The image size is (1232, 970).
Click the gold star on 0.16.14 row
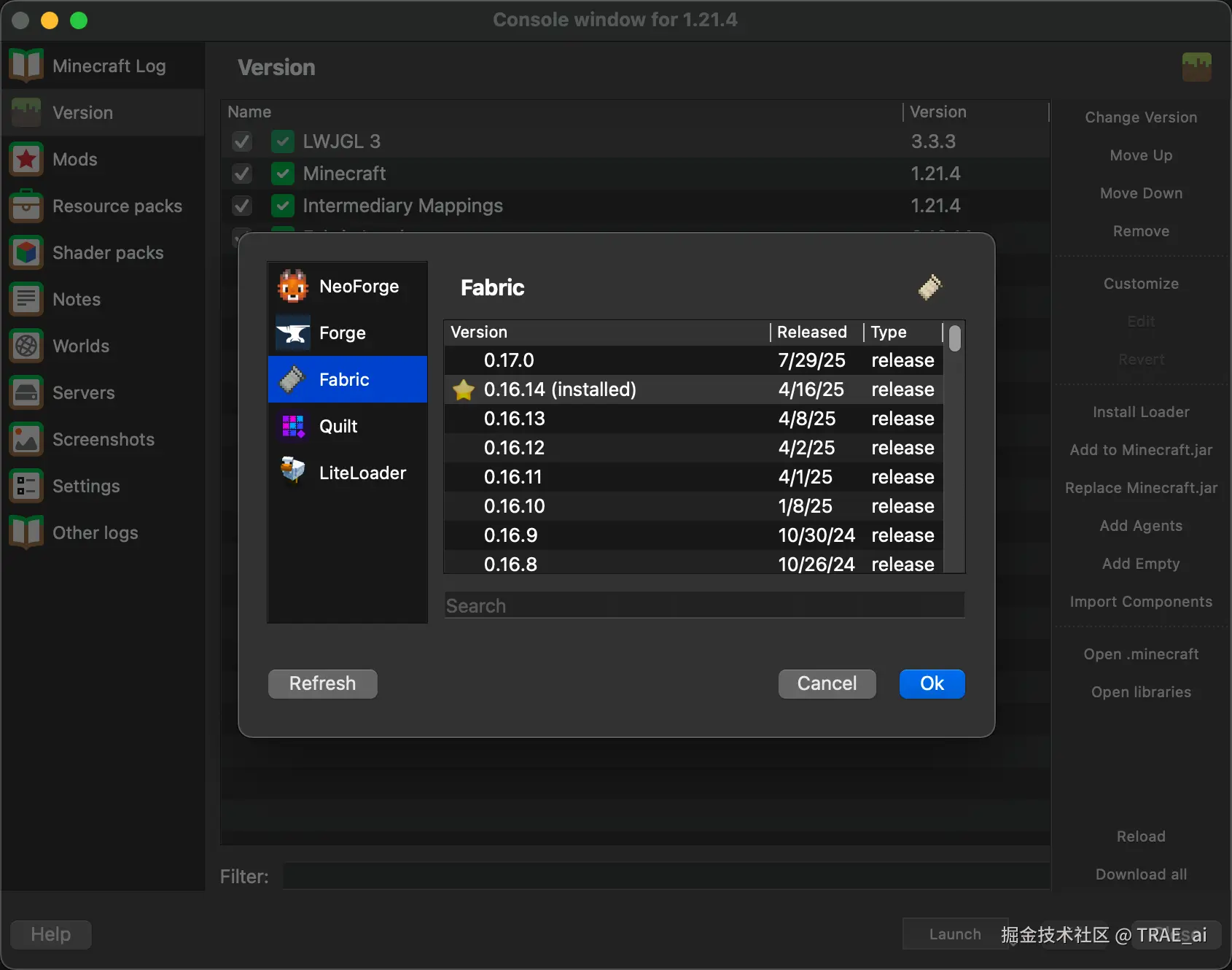click(x=464, y=389)
